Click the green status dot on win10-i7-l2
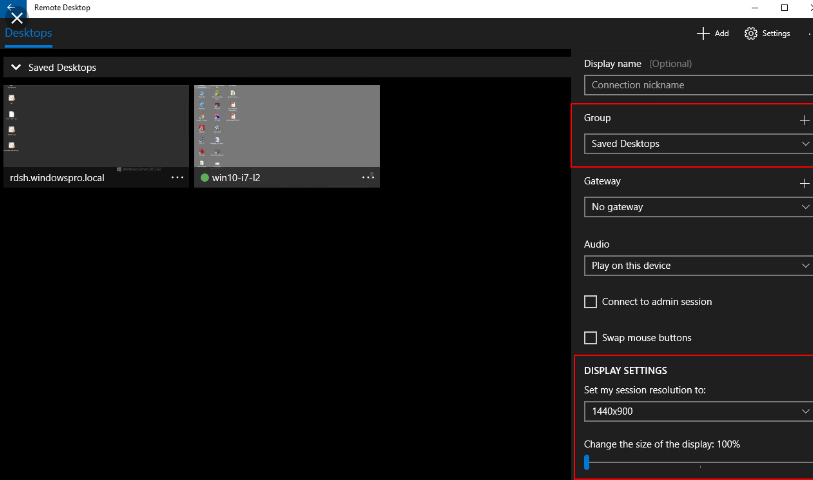This screenshot has height=480, width=813. click(204, 178)
